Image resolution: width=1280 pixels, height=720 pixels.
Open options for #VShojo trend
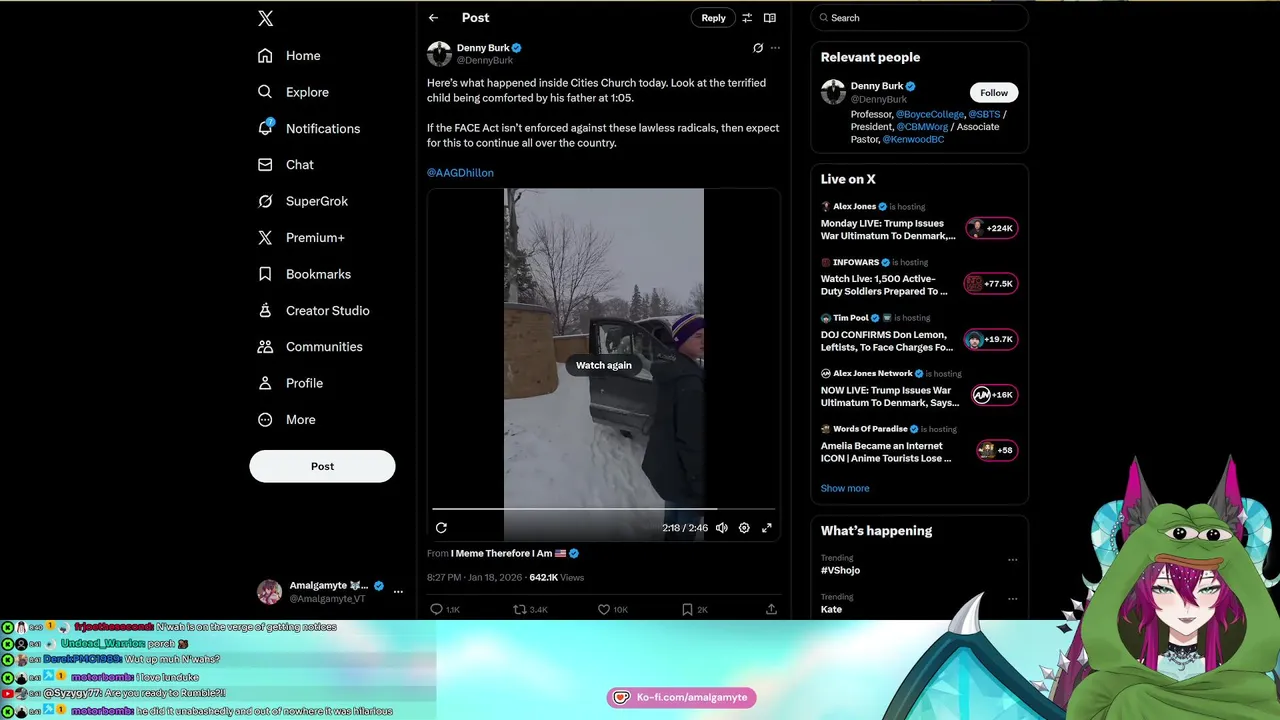pyautogui.click(x=1012, y=560)
